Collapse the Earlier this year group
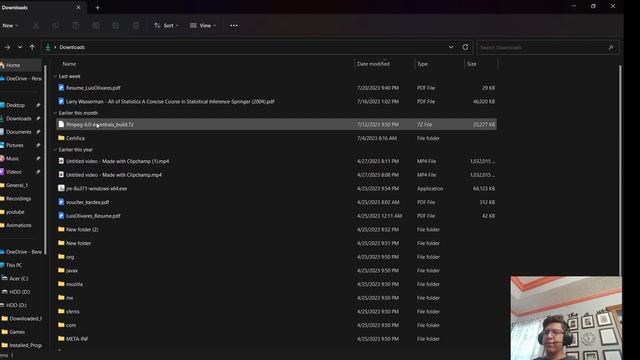This screenshot has width=640, height=360. 55,150
